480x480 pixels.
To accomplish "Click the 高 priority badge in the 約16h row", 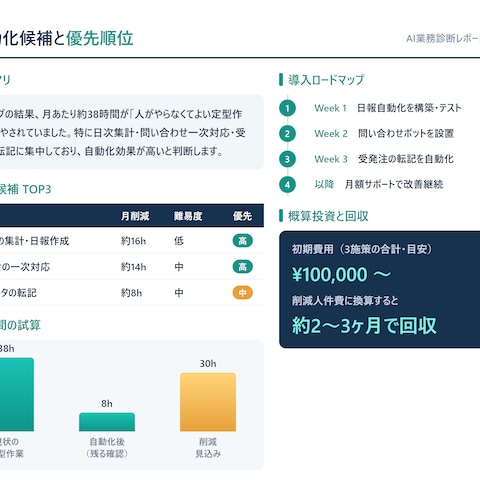I will click(x=243, y=241).
